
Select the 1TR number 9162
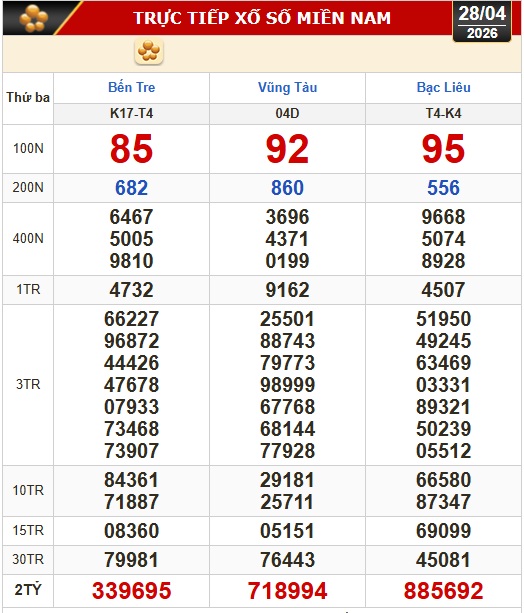pyautogui.click(x=287, y=290)
